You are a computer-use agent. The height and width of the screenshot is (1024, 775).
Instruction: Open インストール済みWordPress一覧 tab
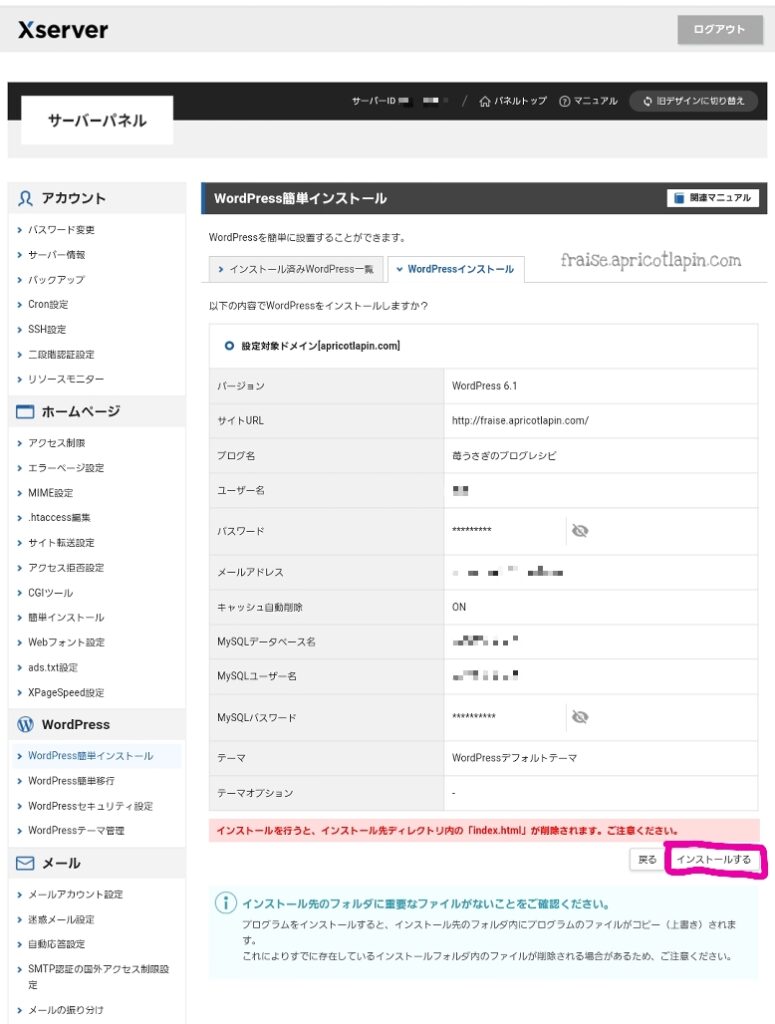coord(295,269)
